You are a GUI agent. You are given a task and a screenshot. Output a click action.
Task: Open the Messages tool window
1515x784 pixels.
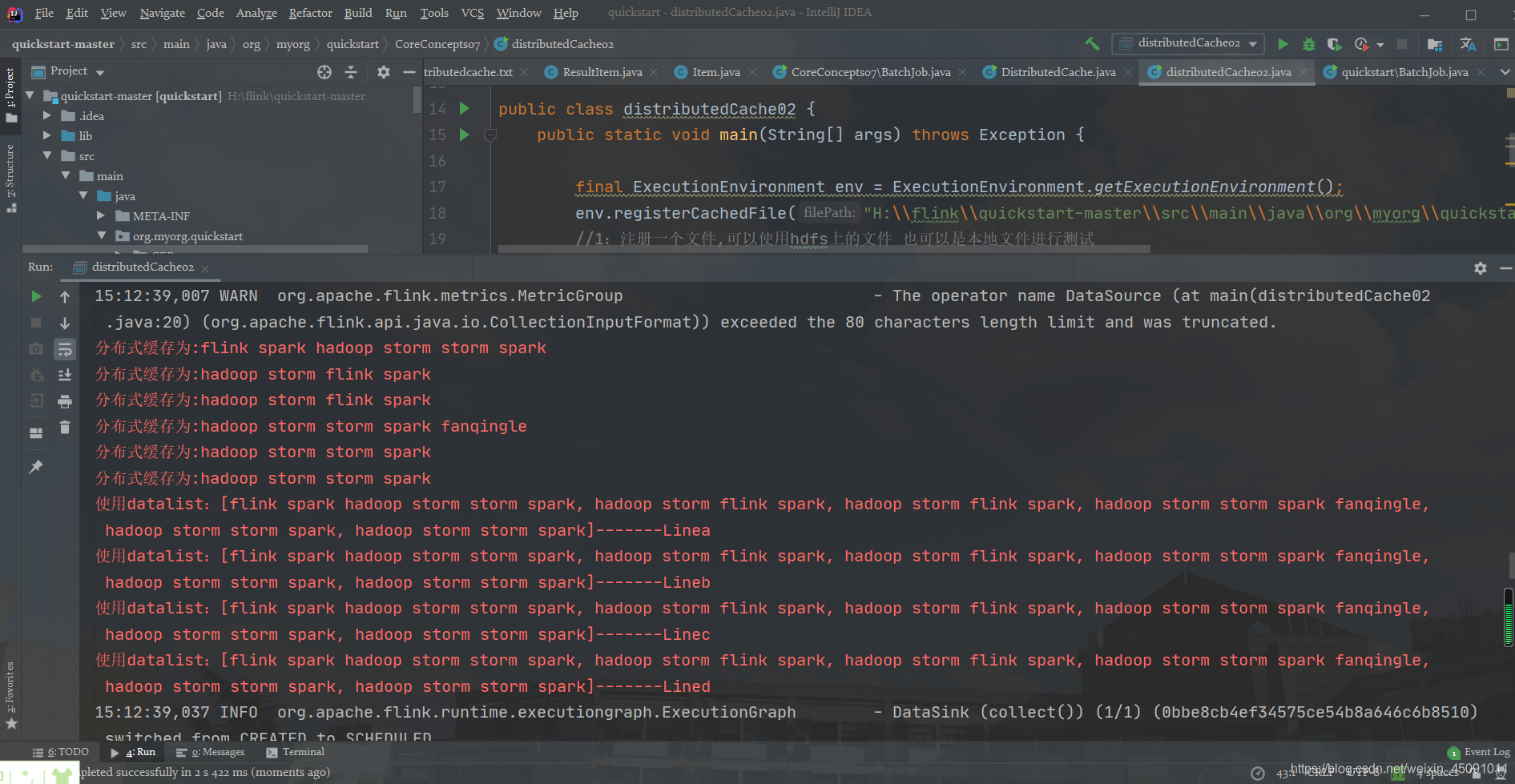210,752
